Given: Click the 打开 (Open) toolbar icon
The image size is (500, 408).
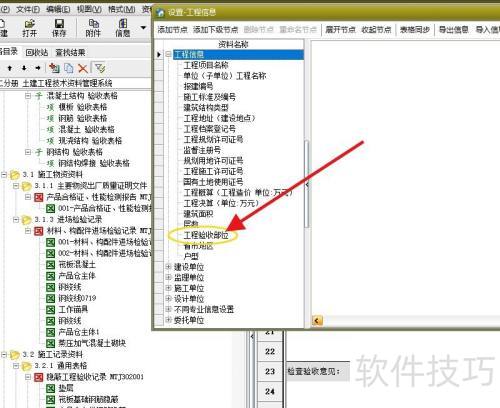Looking at the screenshot, I should coord(29,27).
